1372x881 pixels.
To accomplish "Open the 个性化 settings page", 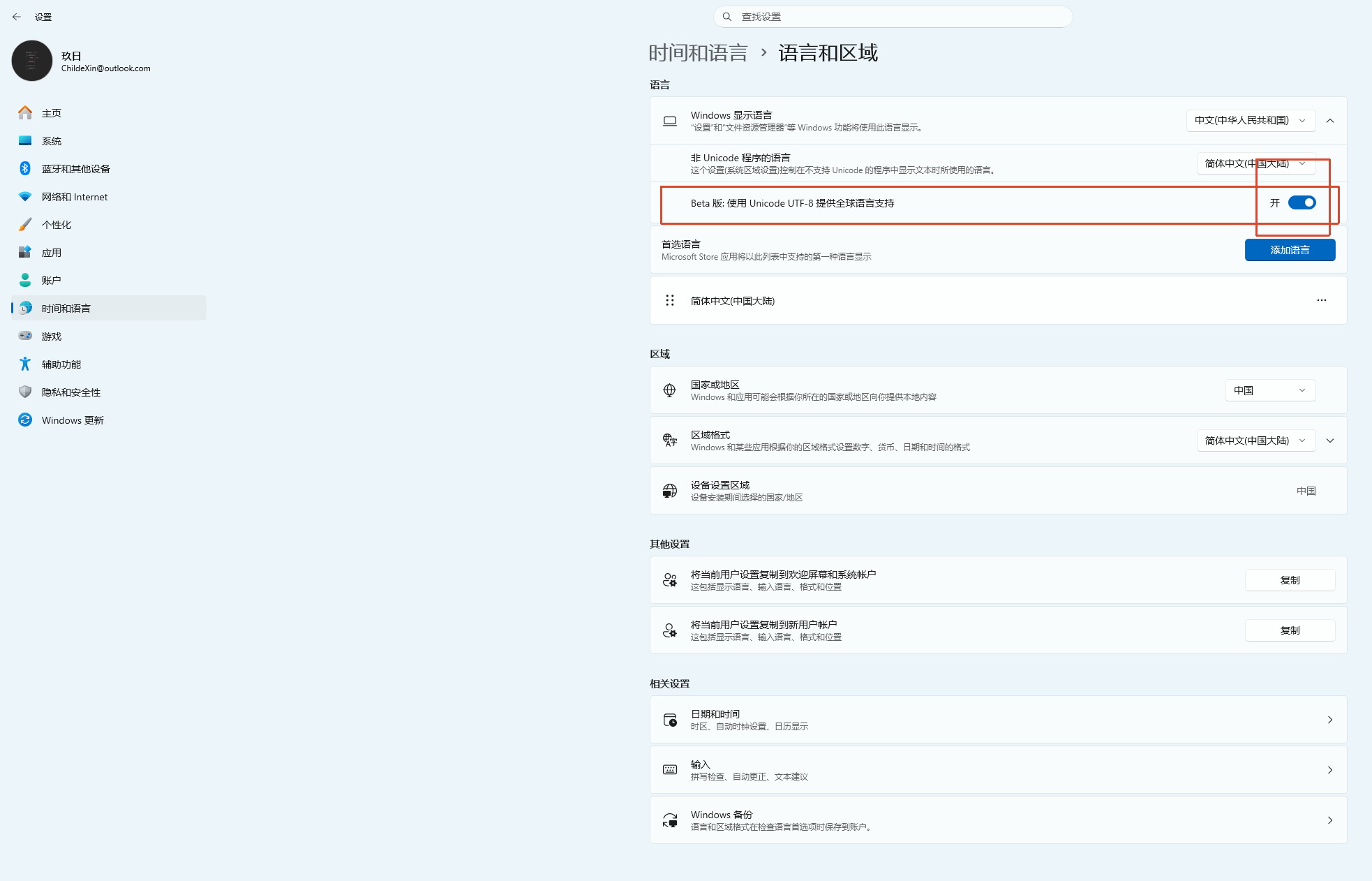I will (109, 225).
